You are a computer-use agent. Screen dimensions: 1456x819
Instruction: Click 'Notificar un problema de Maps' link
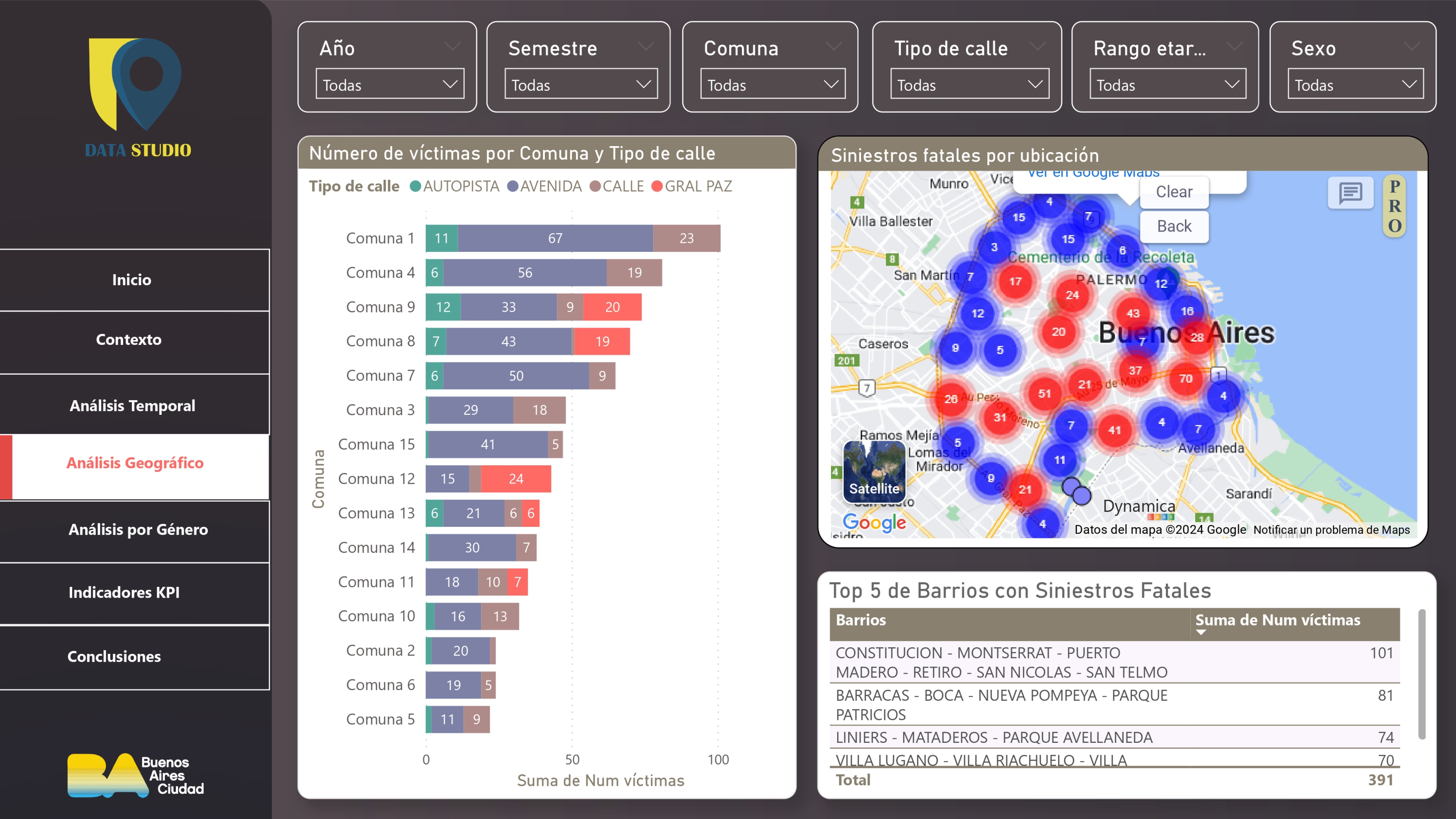[1331, 530]
